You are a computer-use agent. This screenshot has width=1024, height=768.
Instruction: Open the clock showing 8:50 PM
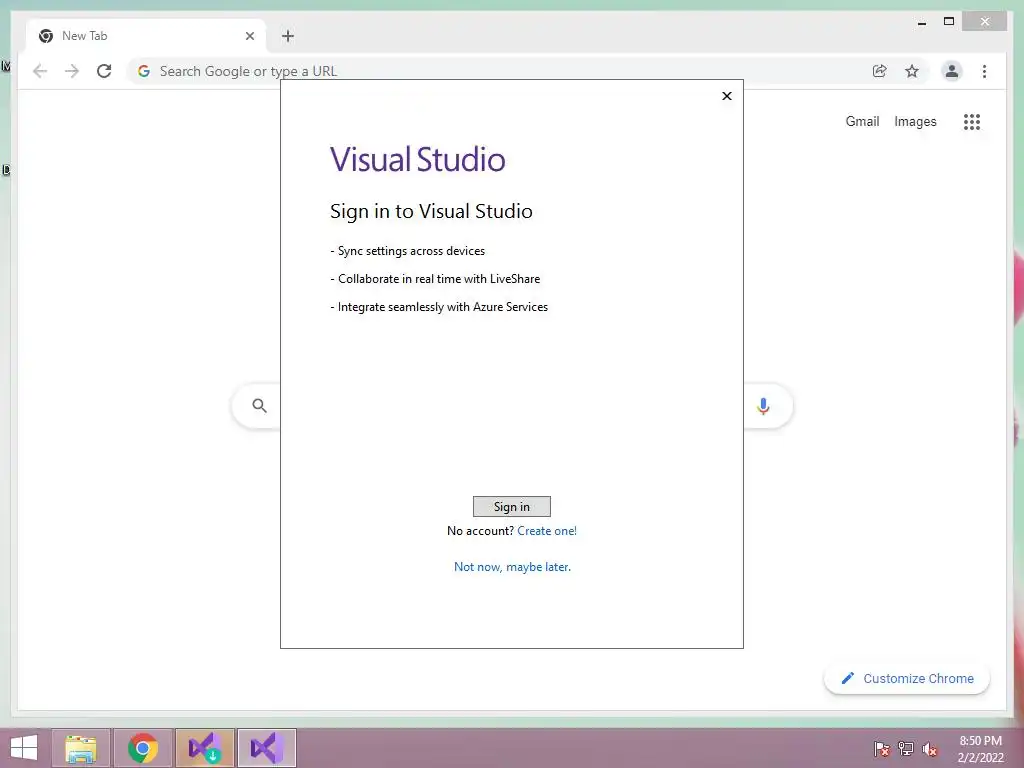coord(980,749)
